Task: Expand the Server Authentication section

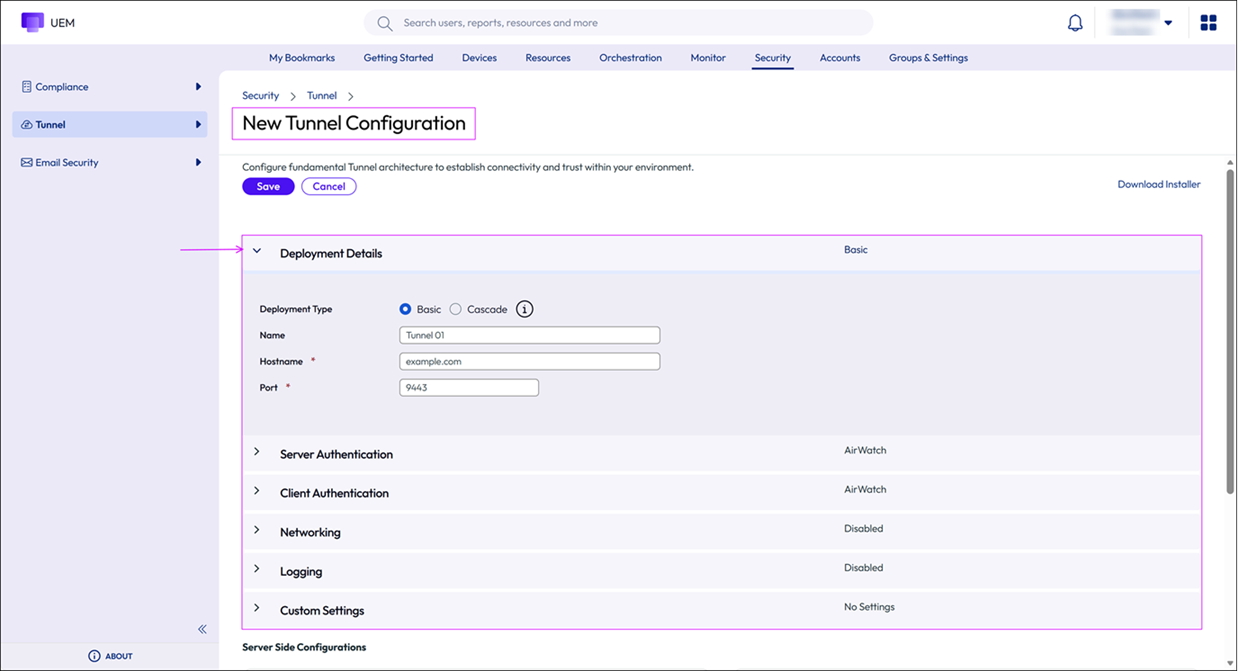Action: point(257,453)
